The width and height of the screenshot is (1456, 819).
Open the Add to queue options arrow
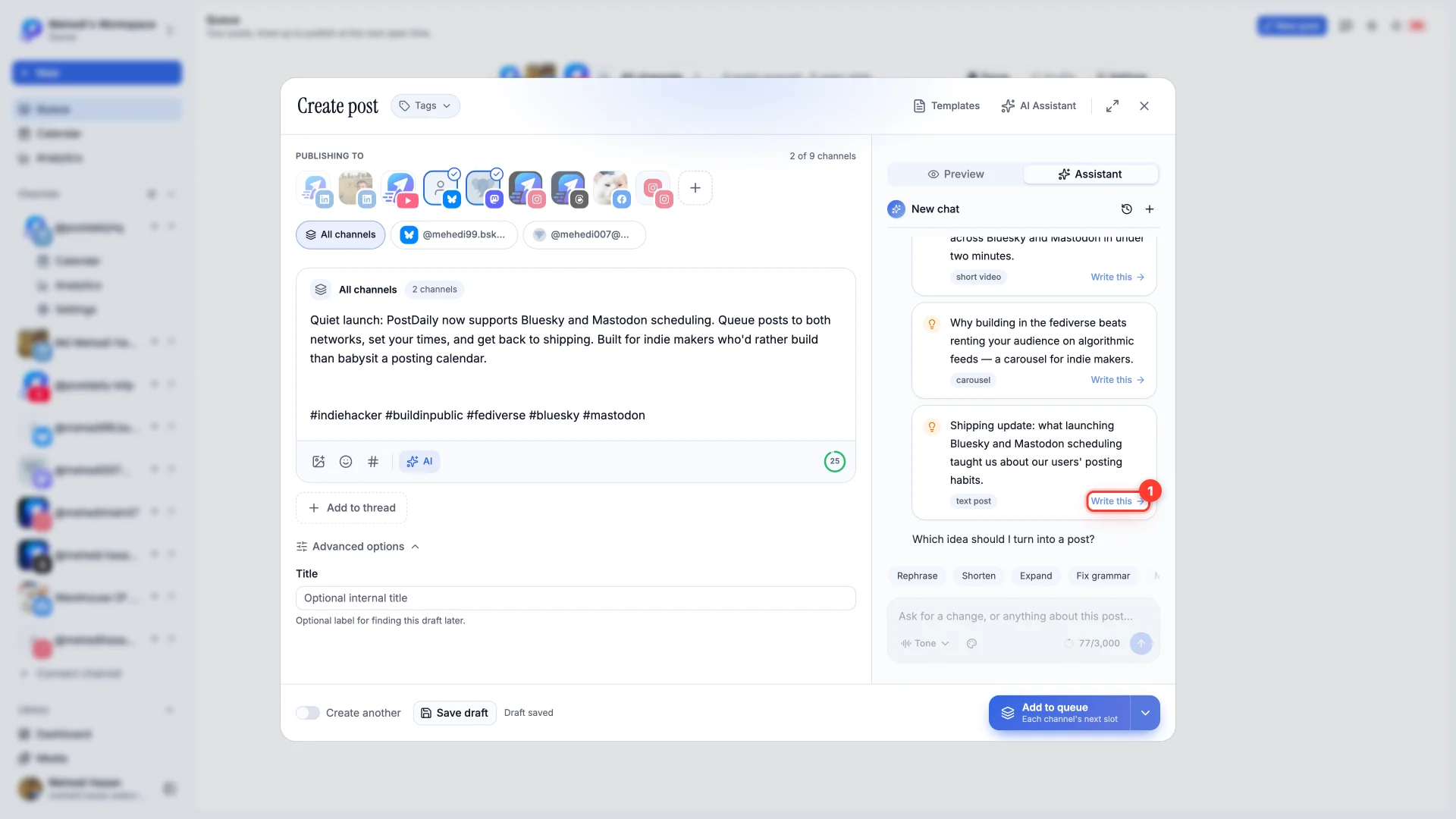pos(1145,713)
